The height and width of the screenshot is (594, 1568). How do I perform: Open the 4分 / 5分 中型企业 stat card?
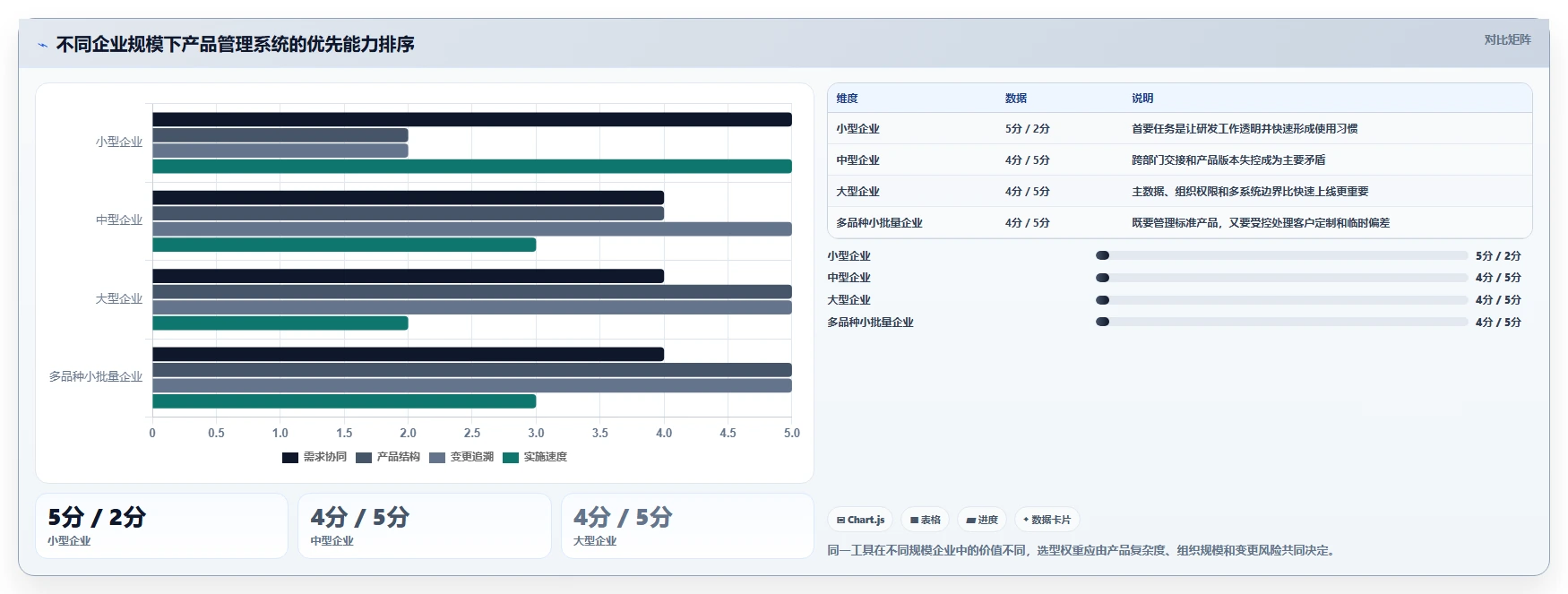[425, 526]
